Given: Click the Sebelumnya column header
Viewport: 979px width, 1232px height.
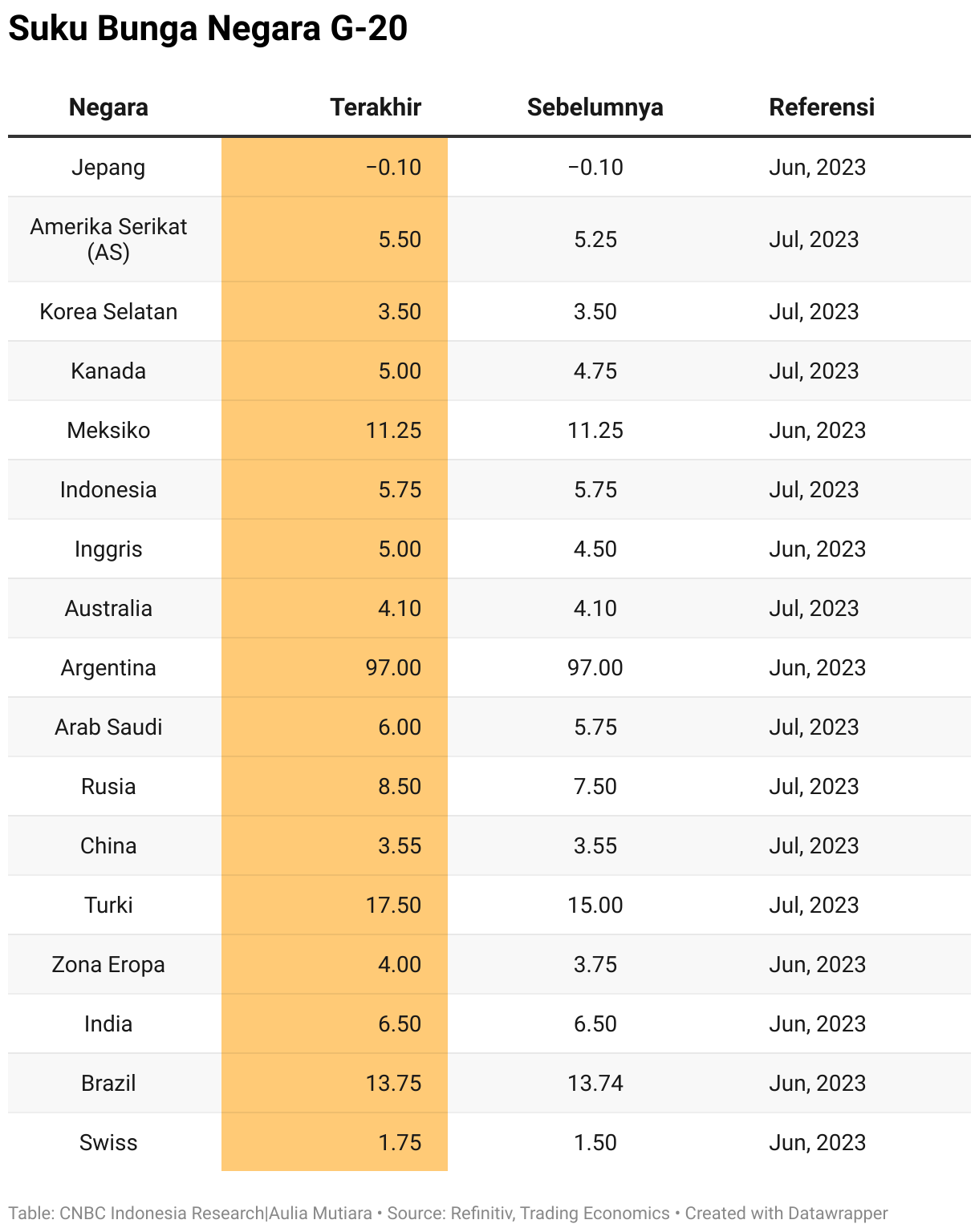Looking at the screenshot, I should click(x=595, y=107).
